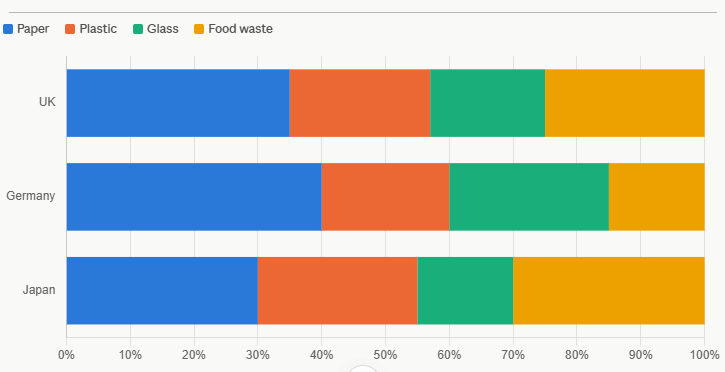Select the Germany Paper bar segment
Viewport: 725px width, 372px height.
pyautogui.click(x=194, y=197)
